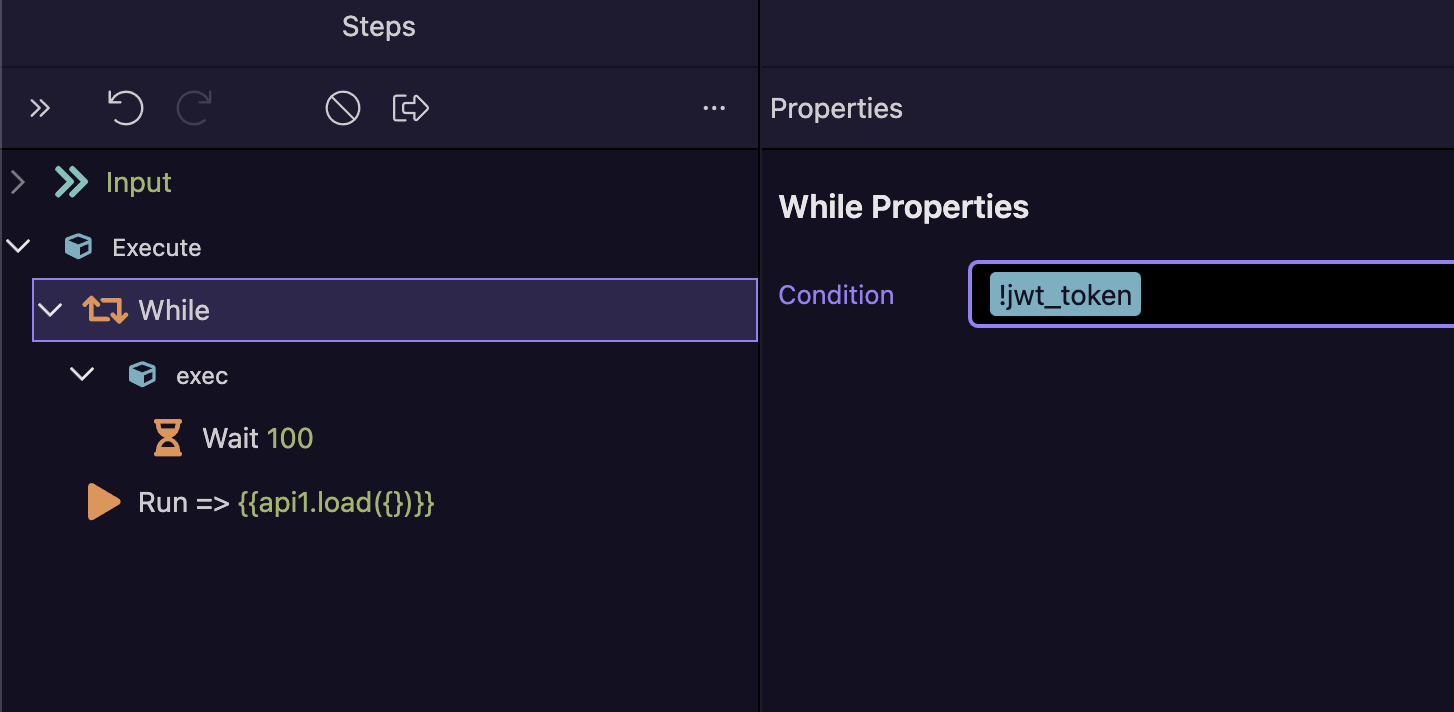The height and width of the screenshot is (712, 1454).
Task: Click the hourglass Wait icon
Action: tap(168, 438)
